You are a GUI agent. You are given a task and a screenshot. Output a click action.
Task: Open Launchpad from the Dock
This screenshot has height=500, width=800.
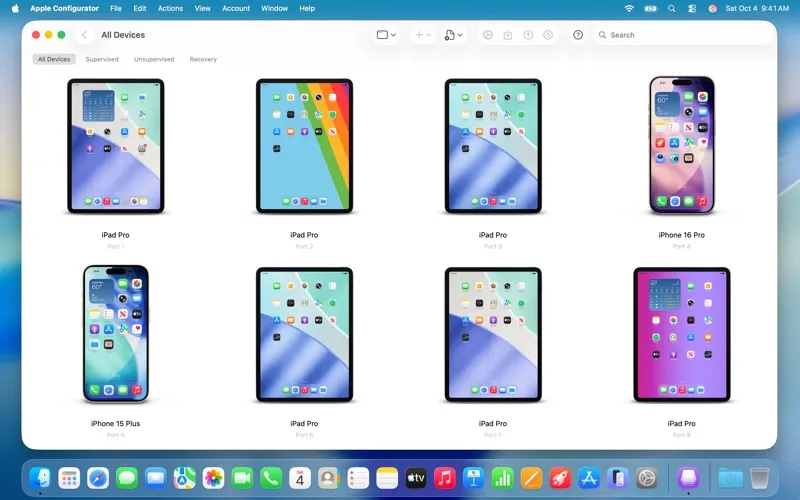coord(69,478)
